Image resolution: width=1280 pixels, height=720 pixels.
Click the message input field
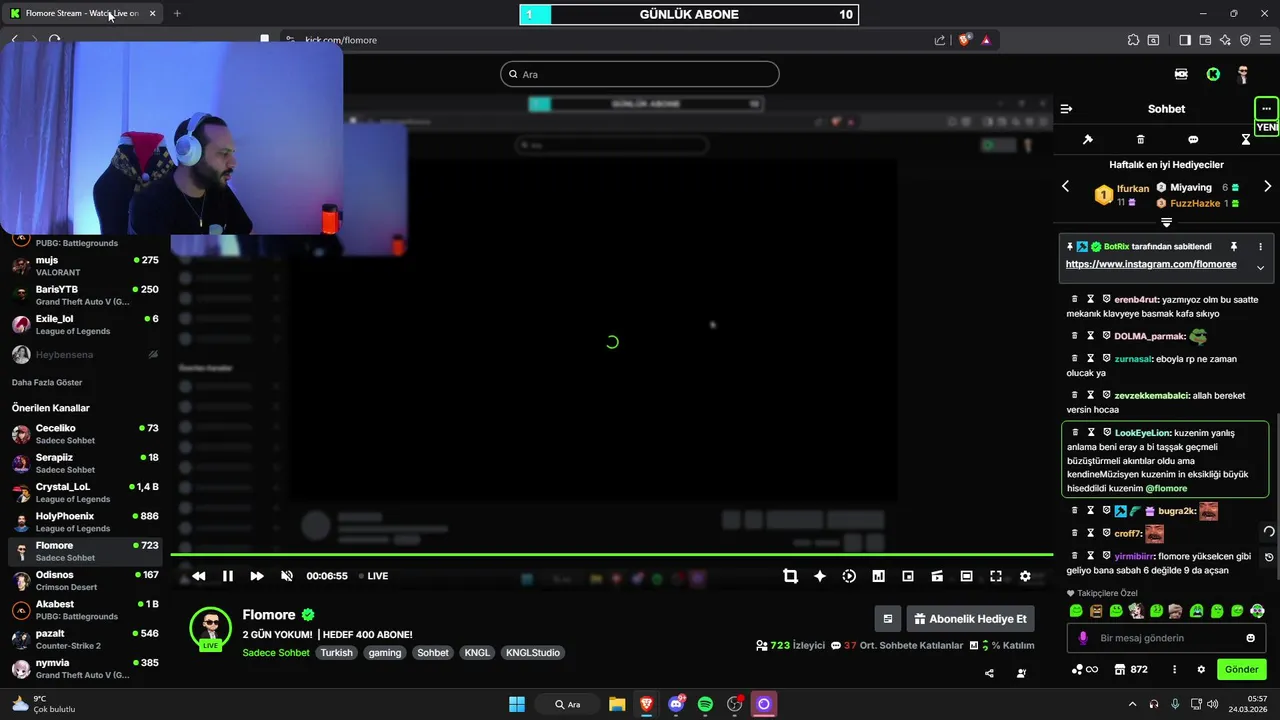click(1167, 638)
